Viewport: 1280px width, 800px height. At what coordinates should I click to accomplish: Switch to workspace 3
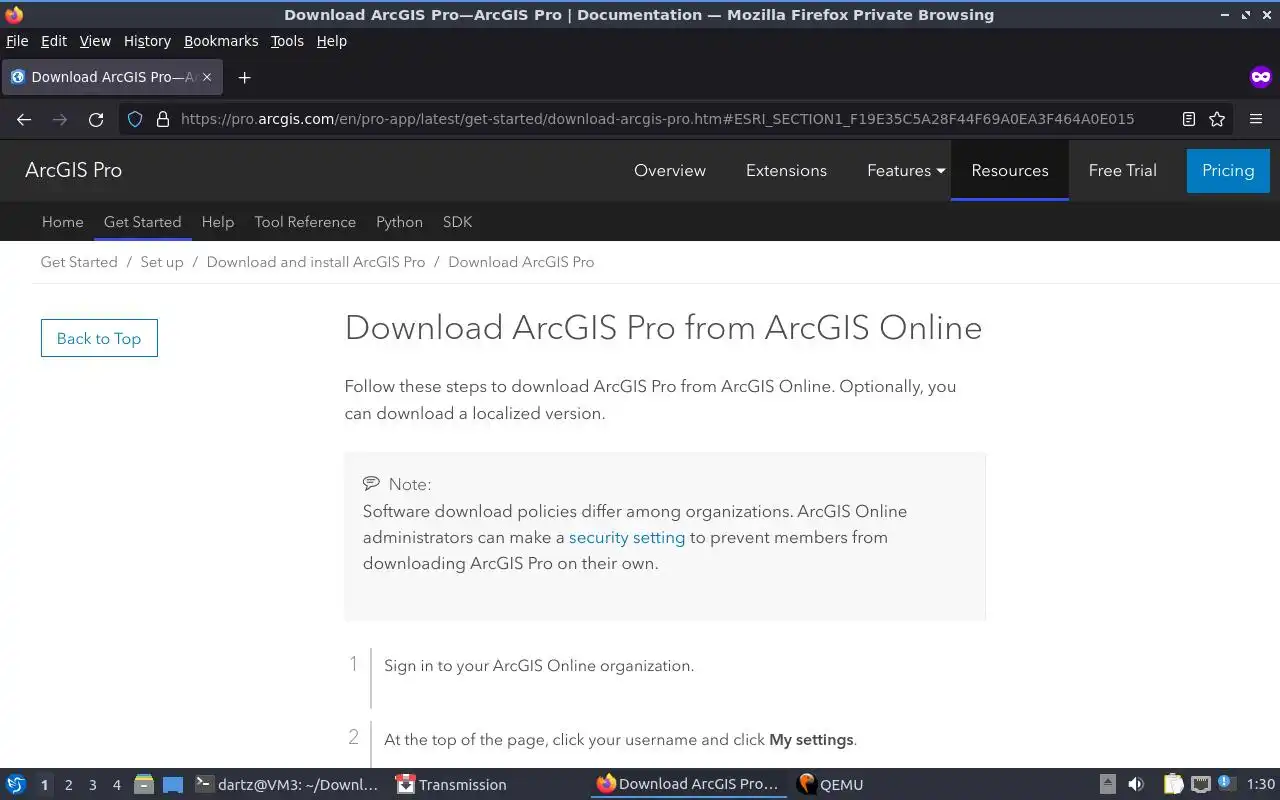pos(92,785)
